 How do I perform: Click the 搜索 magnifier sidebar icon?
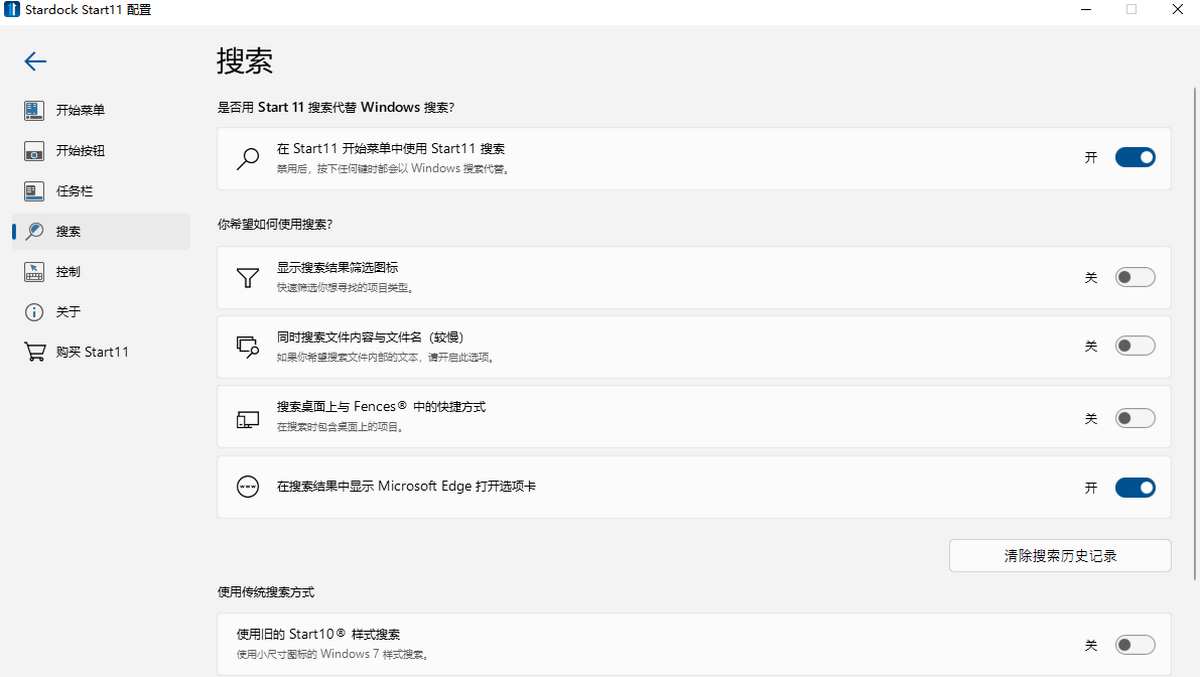tap(34, 231)
